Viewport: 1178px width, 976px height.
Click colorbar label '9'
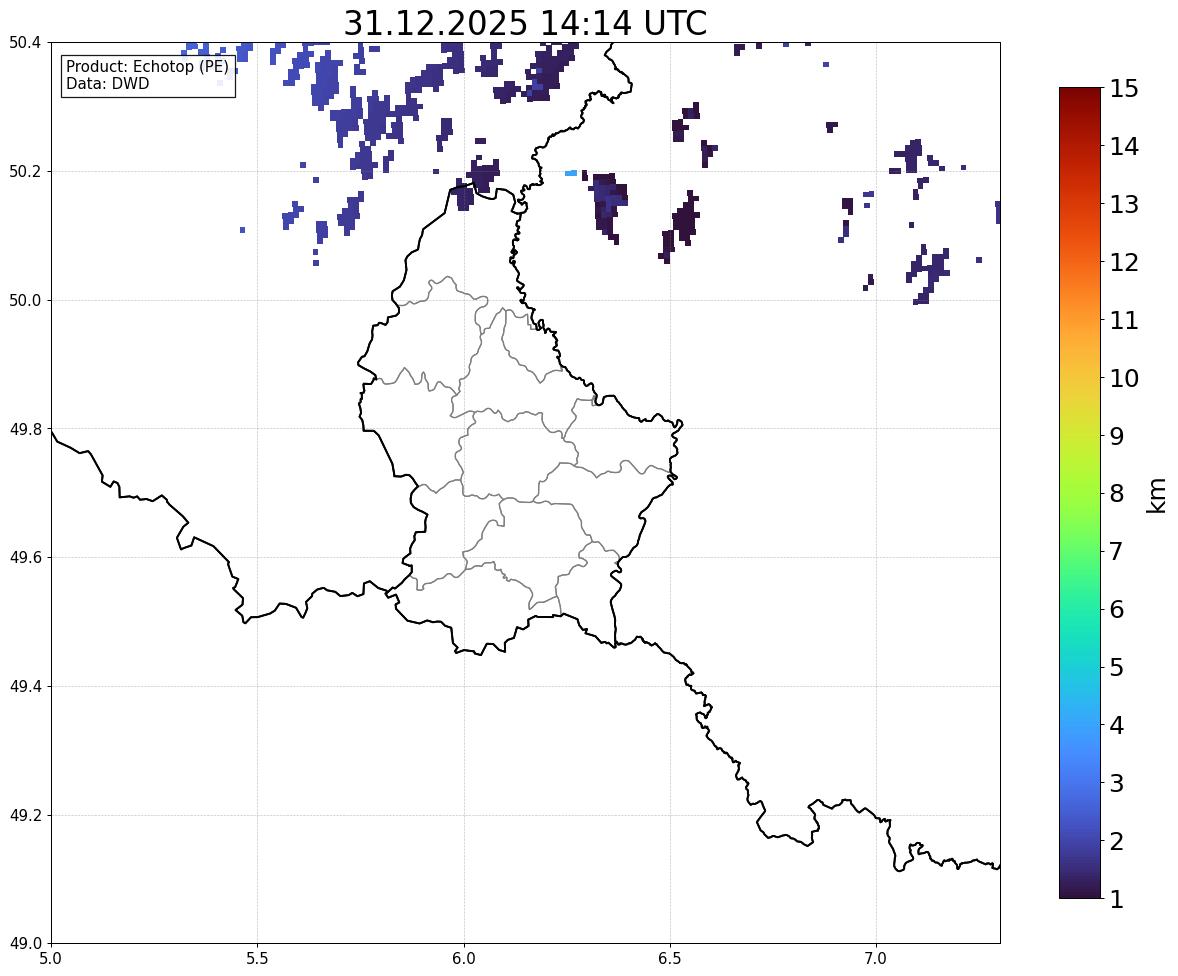point(1117,436)
